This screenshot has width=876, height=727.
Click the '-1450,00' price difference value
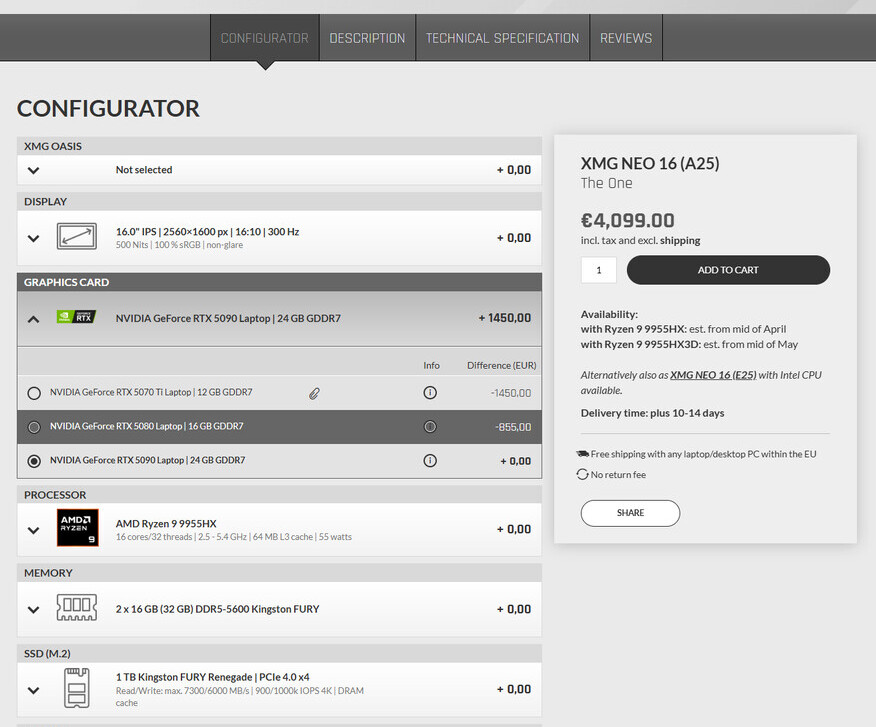pos(511,393)
